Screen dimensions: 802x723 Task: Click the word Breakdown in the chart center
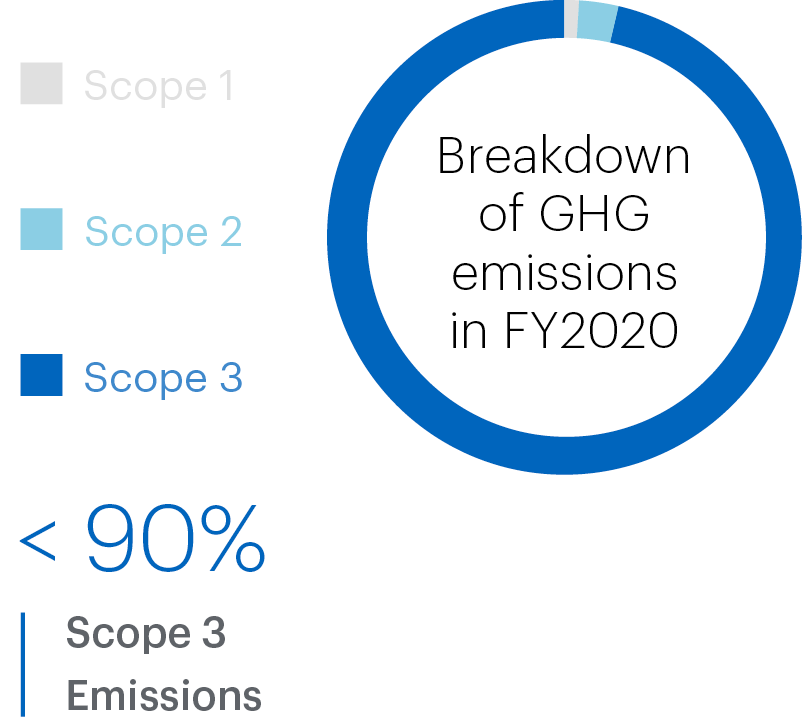pos(564,158)
